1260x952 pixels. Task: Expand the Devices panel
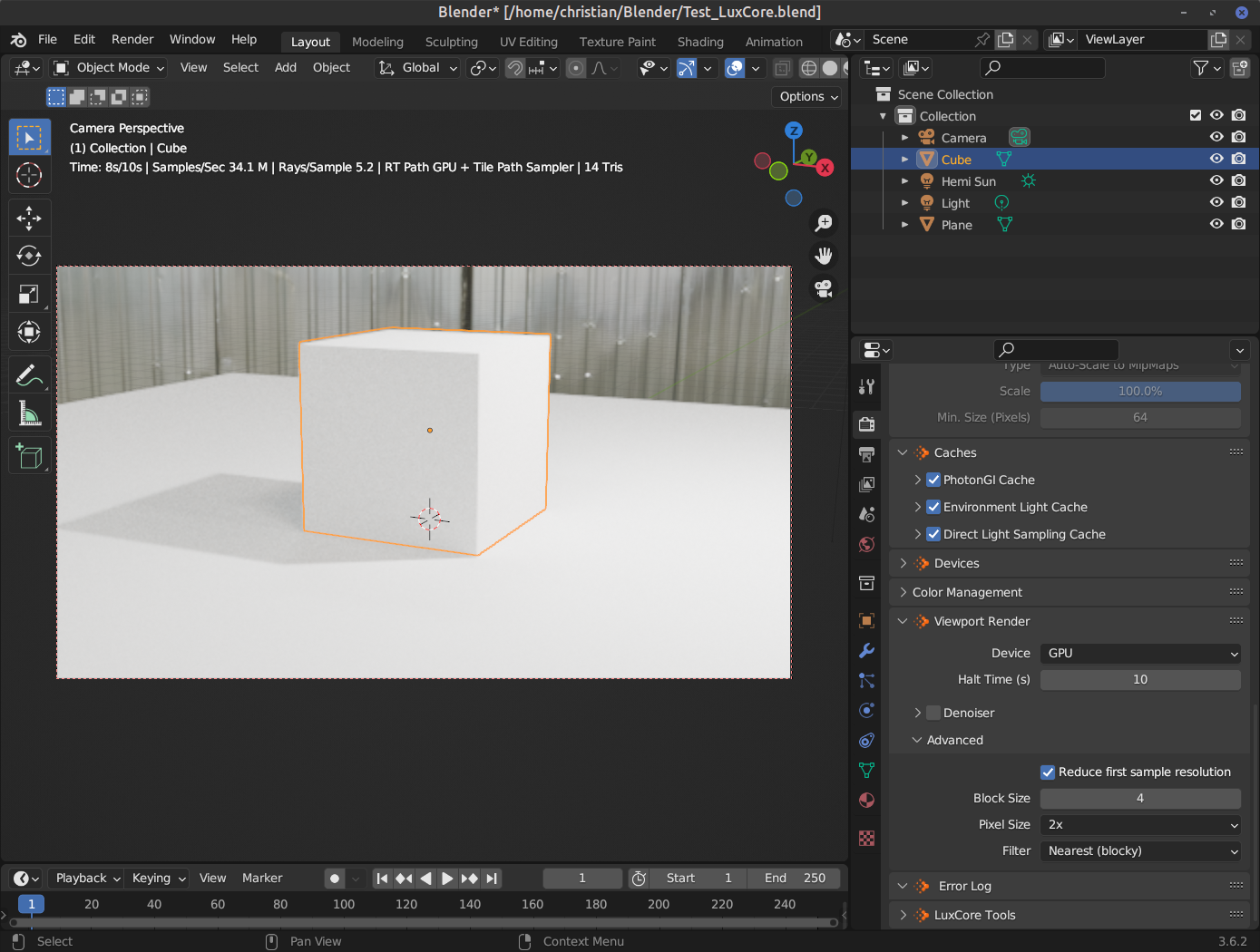click(x=956, y=563)
